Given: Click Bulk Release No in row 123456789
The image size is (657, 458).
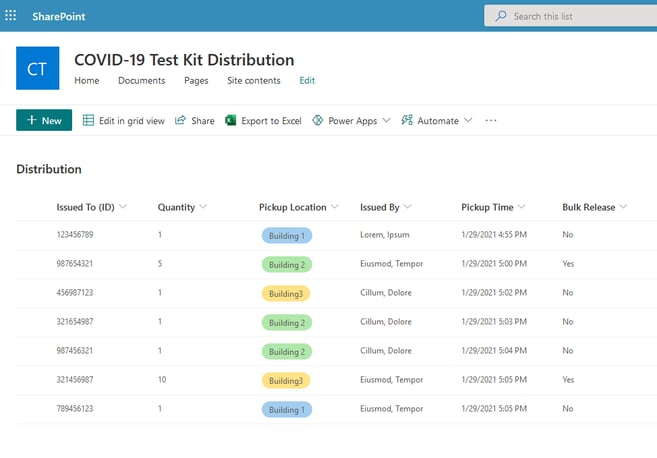Looking at the screenshot, I should click(x=568, y=234).
